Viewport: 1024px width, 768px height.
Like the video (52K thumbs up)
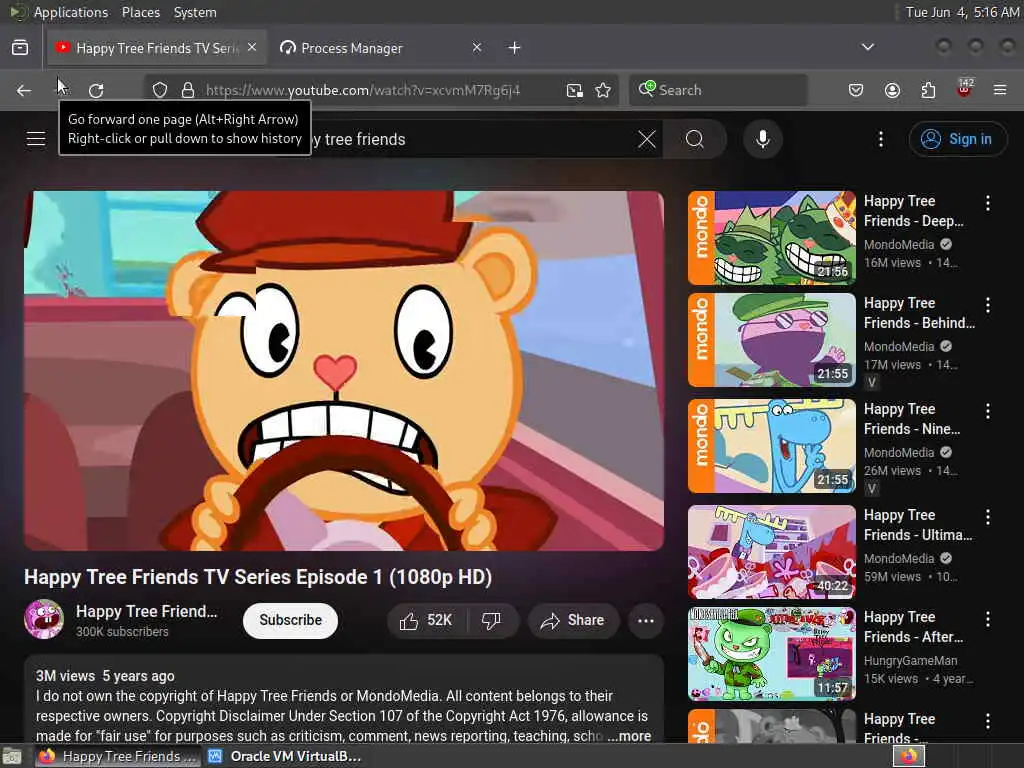426,620
